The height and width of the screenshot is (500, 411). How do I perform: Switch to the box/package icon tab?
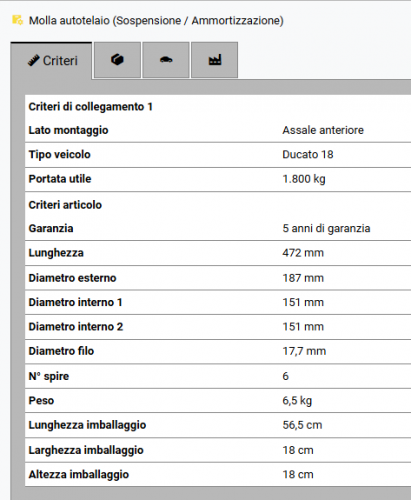117,60
